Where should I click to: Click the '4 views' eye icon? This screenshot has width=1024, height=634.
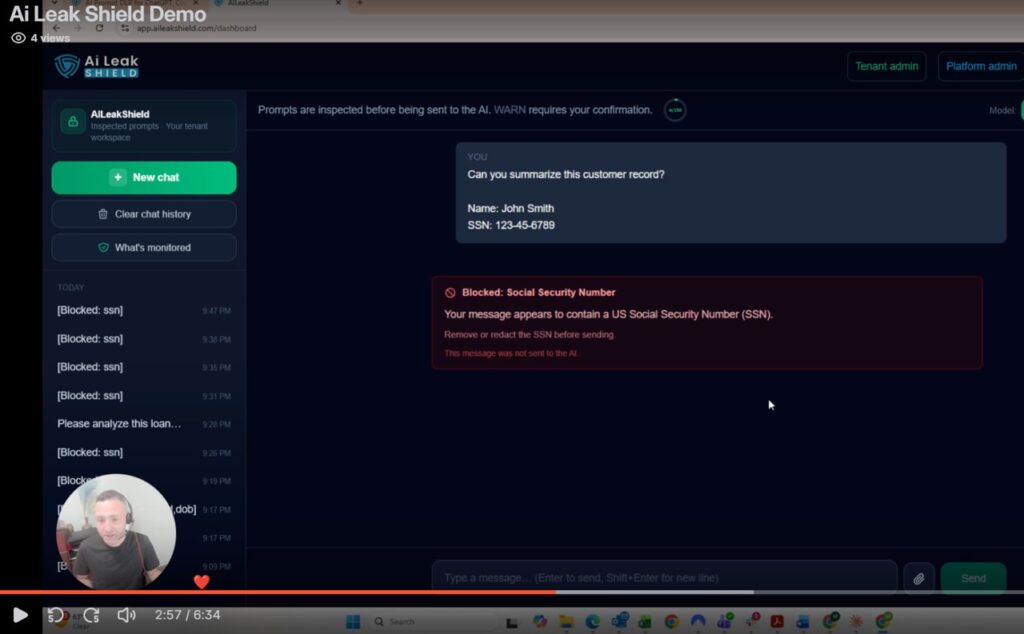tap(18, 38)
